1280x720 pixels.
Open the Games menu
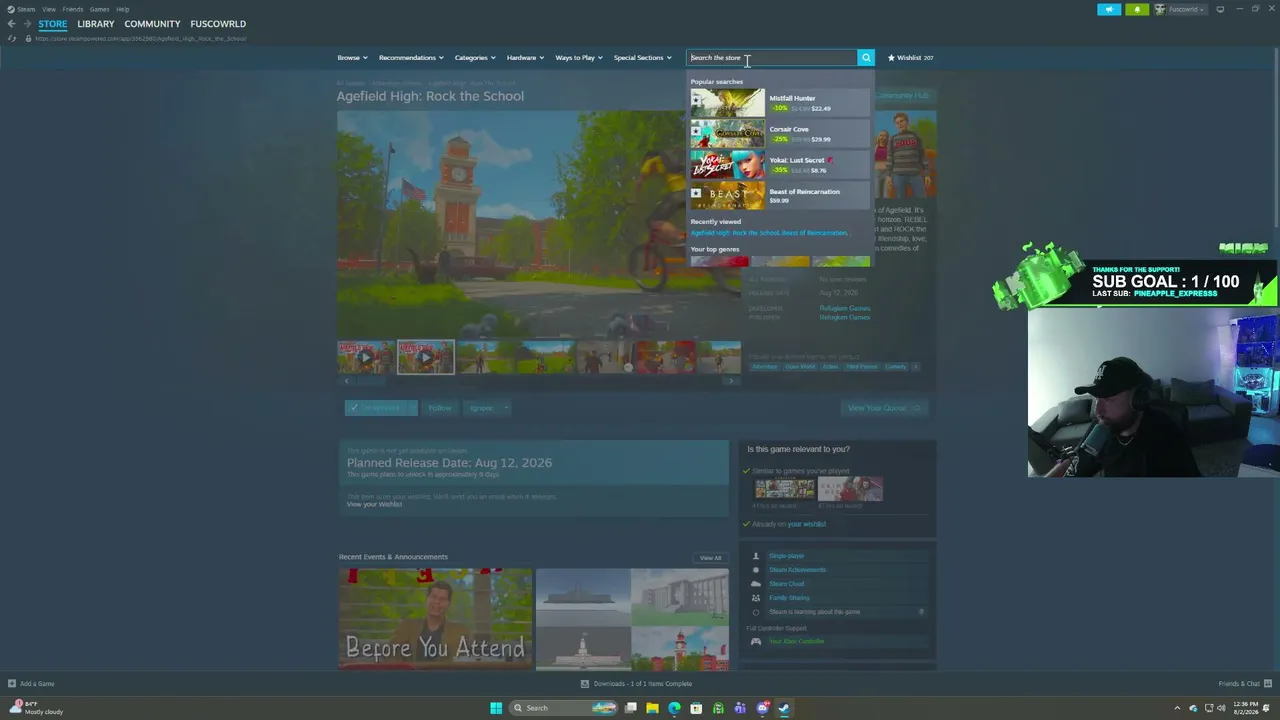click(x=100, y=9)
